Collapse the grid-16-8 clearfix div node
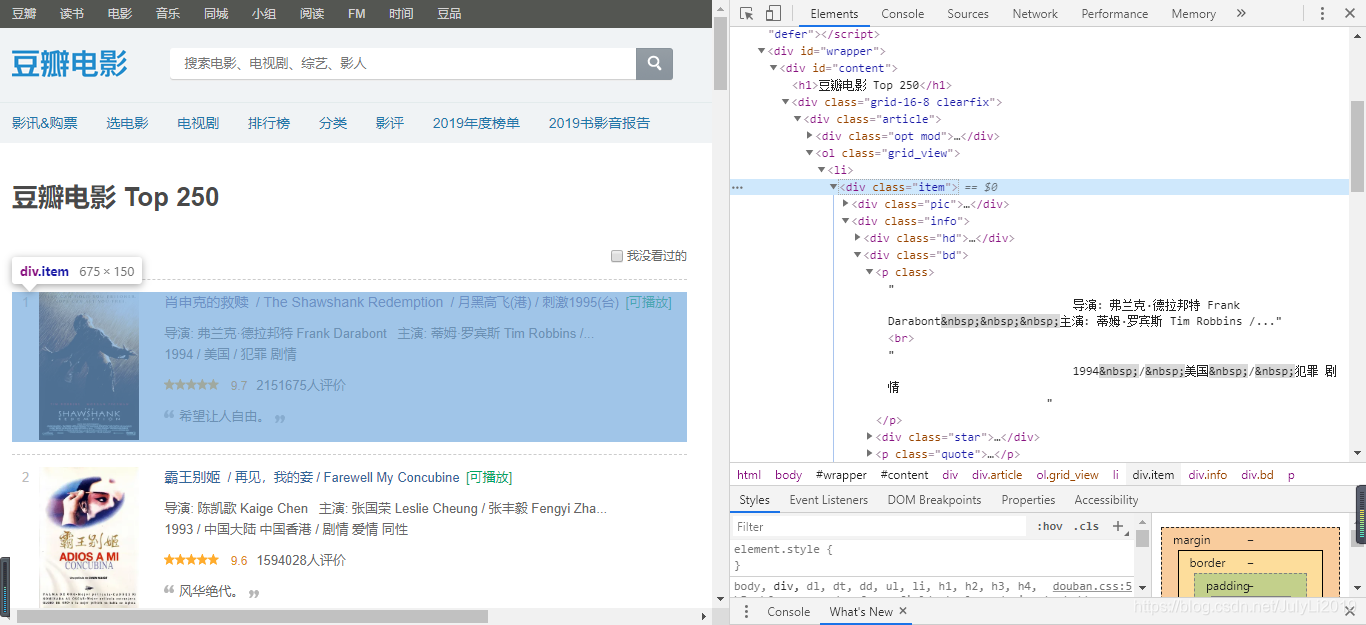Image resolution: width=1366 pixels, height=625 pixels. click(786, 102)
